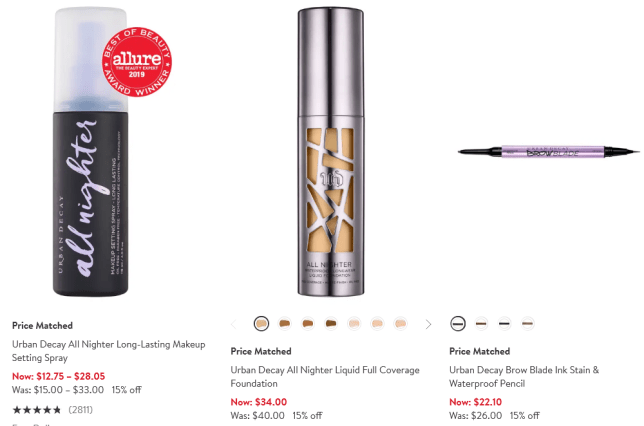Screen dimensions: 644x426
Task: Choose the sixth foundation shade swatch
Action: 377,324
